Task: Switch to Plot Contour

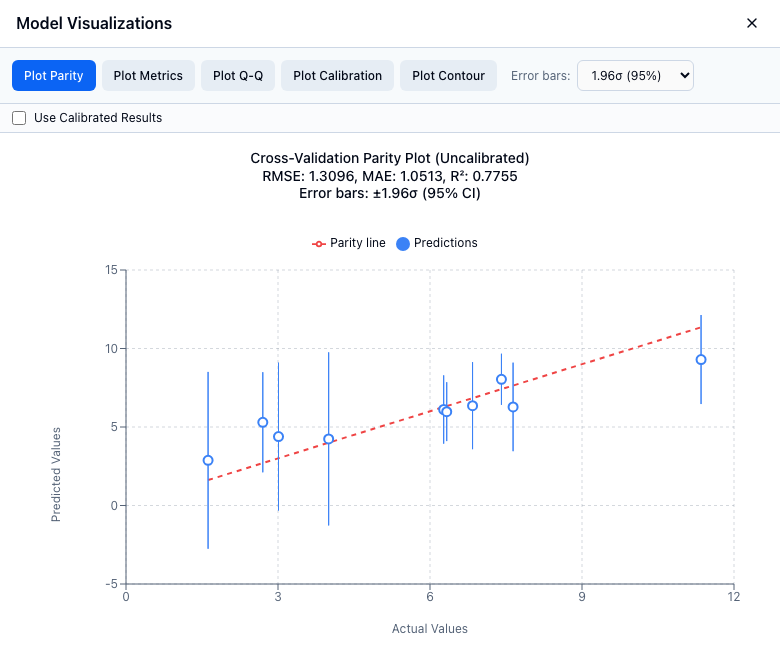Action: tap(448, 76)
